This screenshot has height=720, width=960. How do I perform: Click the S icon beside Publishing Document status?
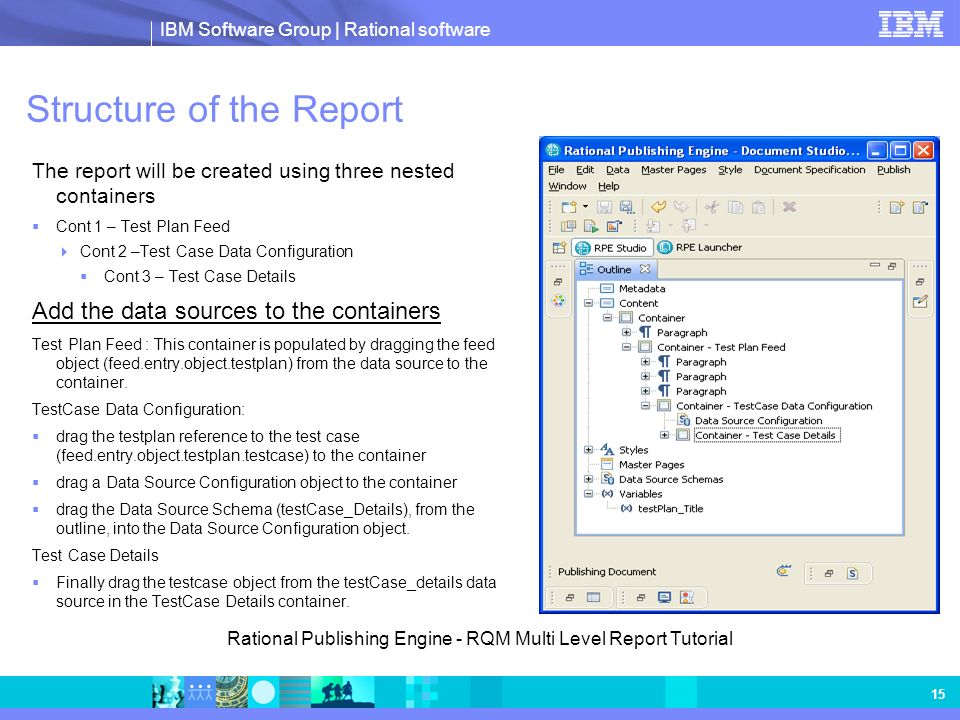point(852,573)
